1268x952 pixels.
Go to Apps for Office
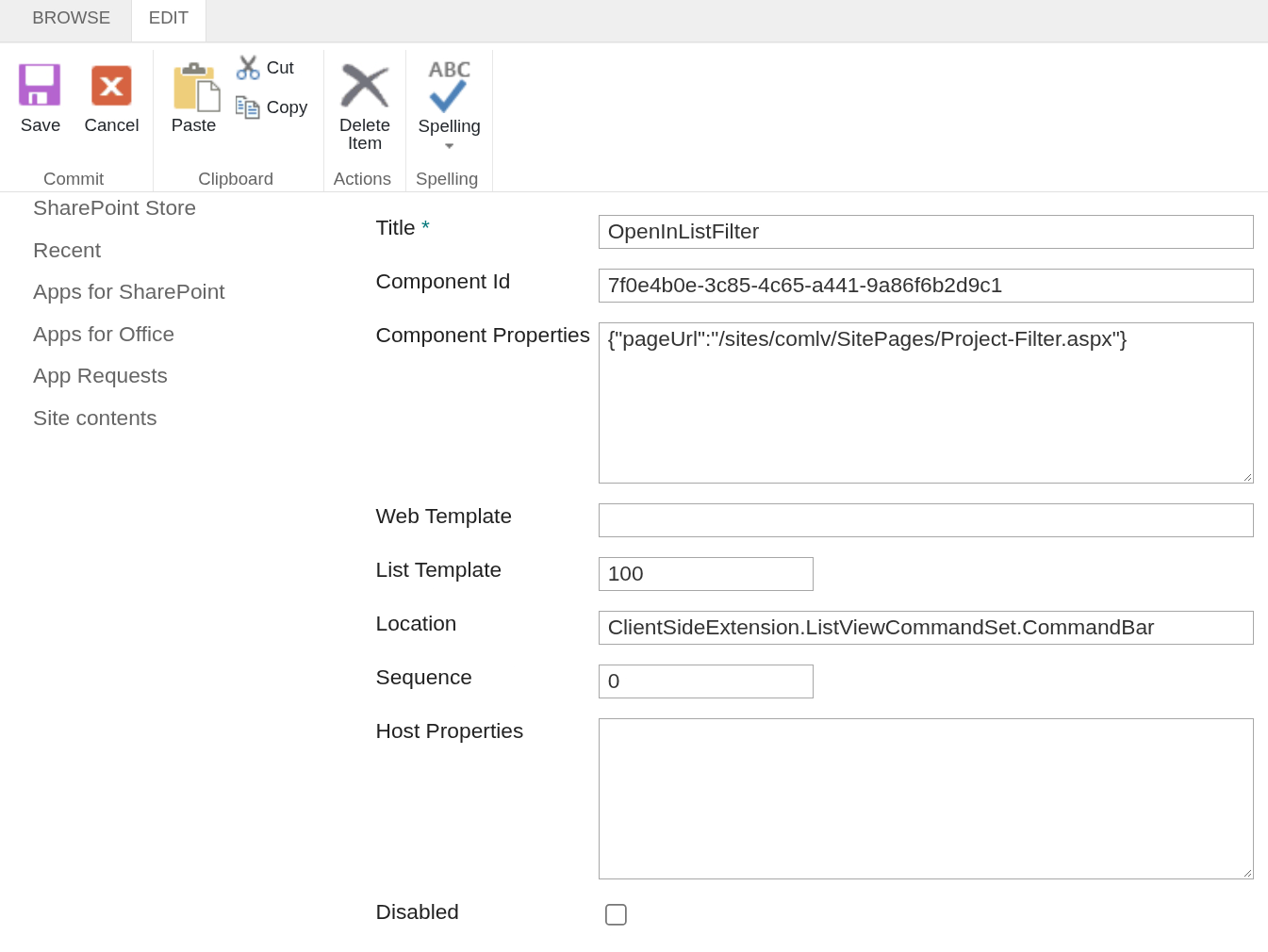[x=104, y=335]
